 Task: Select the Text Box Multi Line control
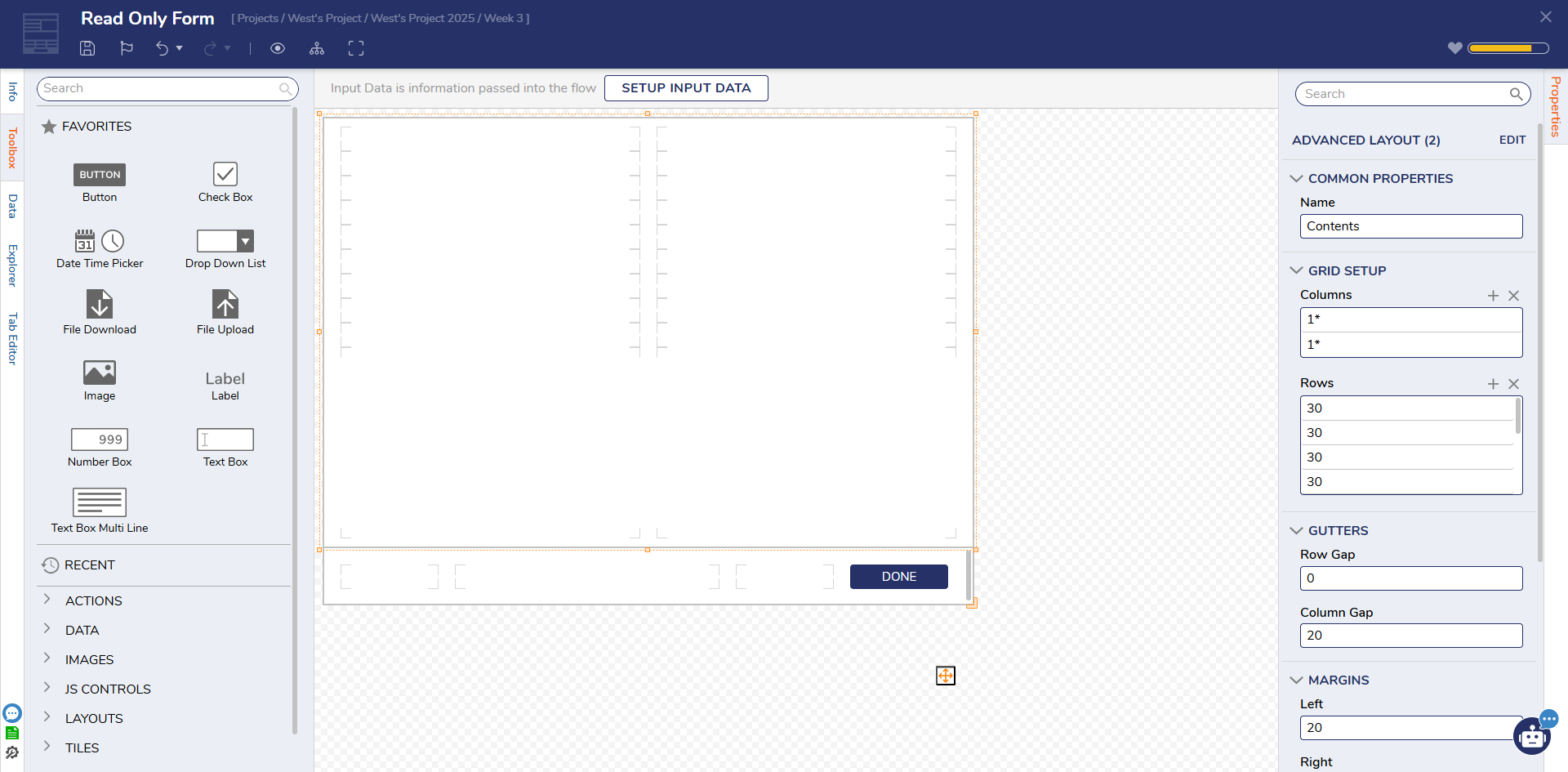[x=100, y=511]
